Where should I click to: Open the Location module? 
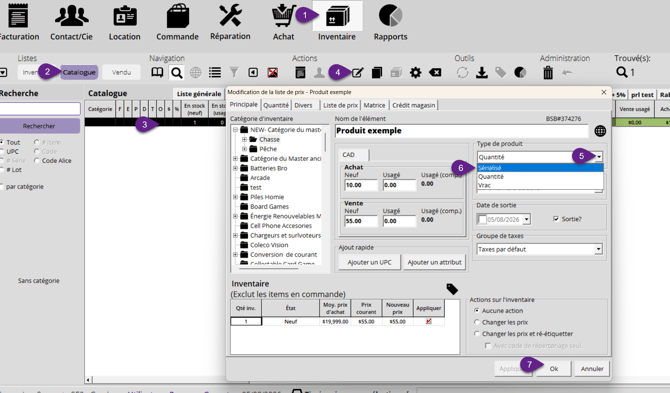(124, 22)
